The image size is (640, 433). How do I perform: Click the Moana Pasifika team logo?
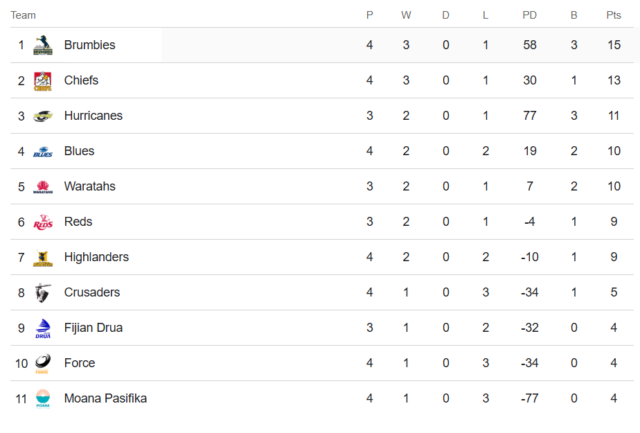[x=43, y=399]
